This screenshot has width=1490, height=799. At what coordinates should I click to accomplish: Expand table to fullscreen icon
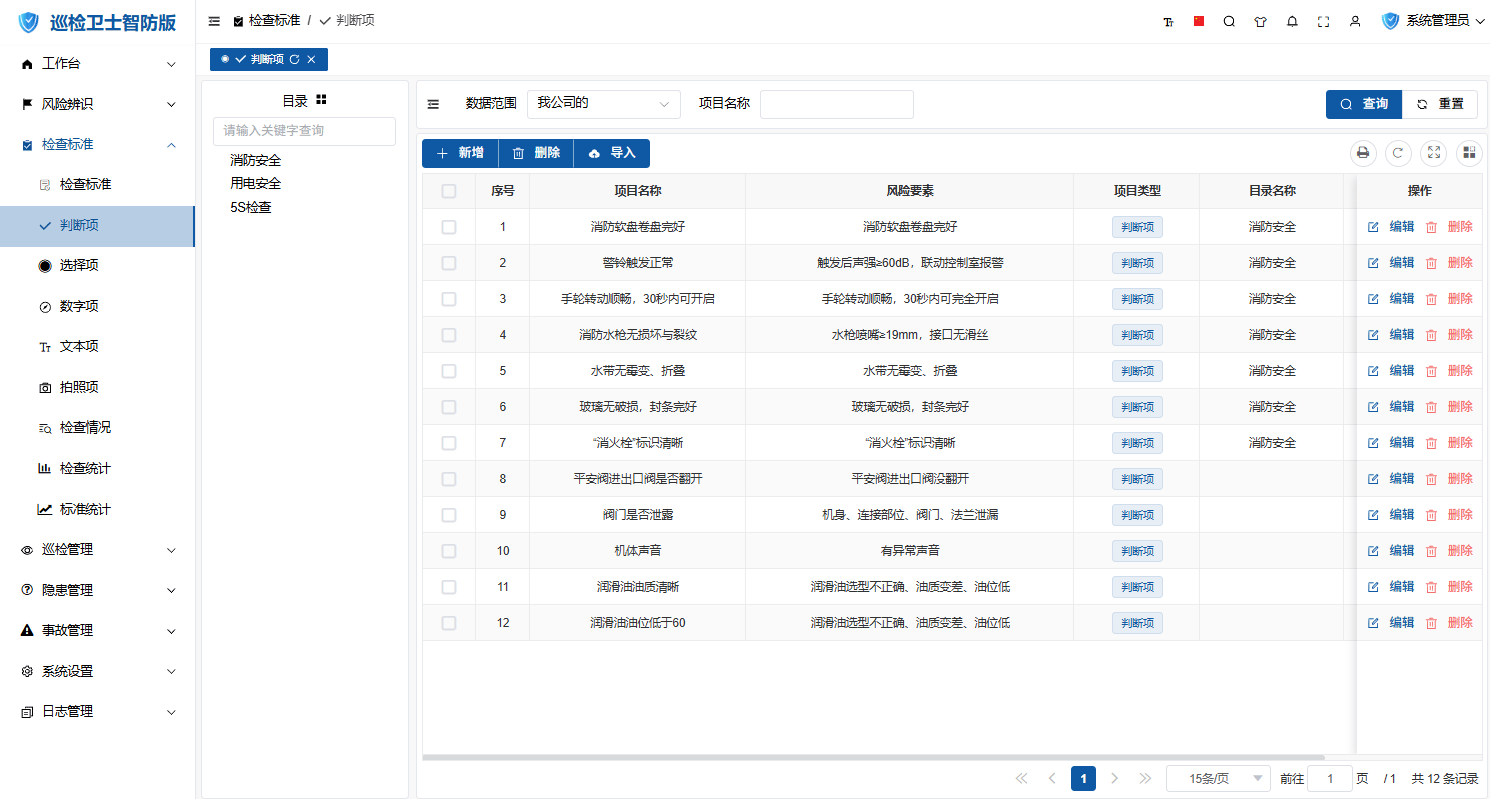point(1434,153)
